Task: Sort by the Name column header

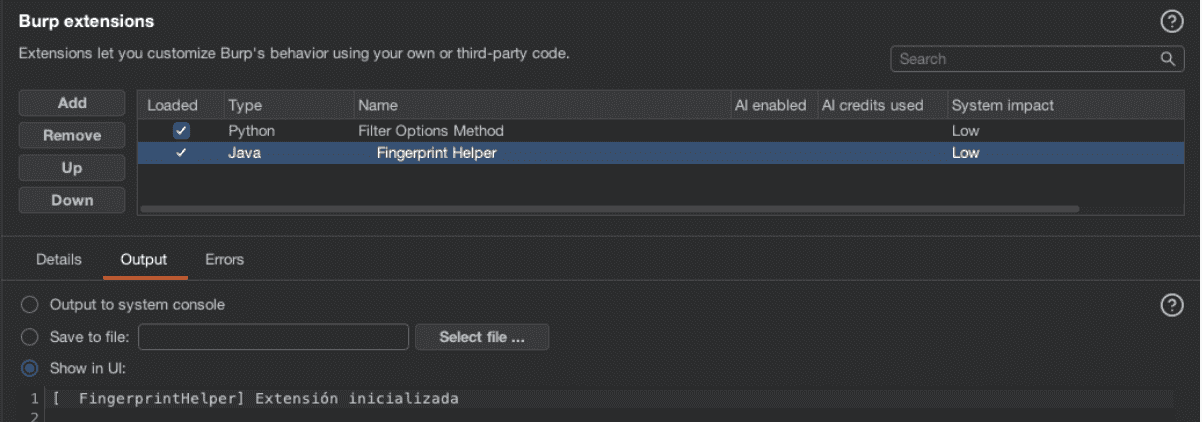Action: click(541, 105)
